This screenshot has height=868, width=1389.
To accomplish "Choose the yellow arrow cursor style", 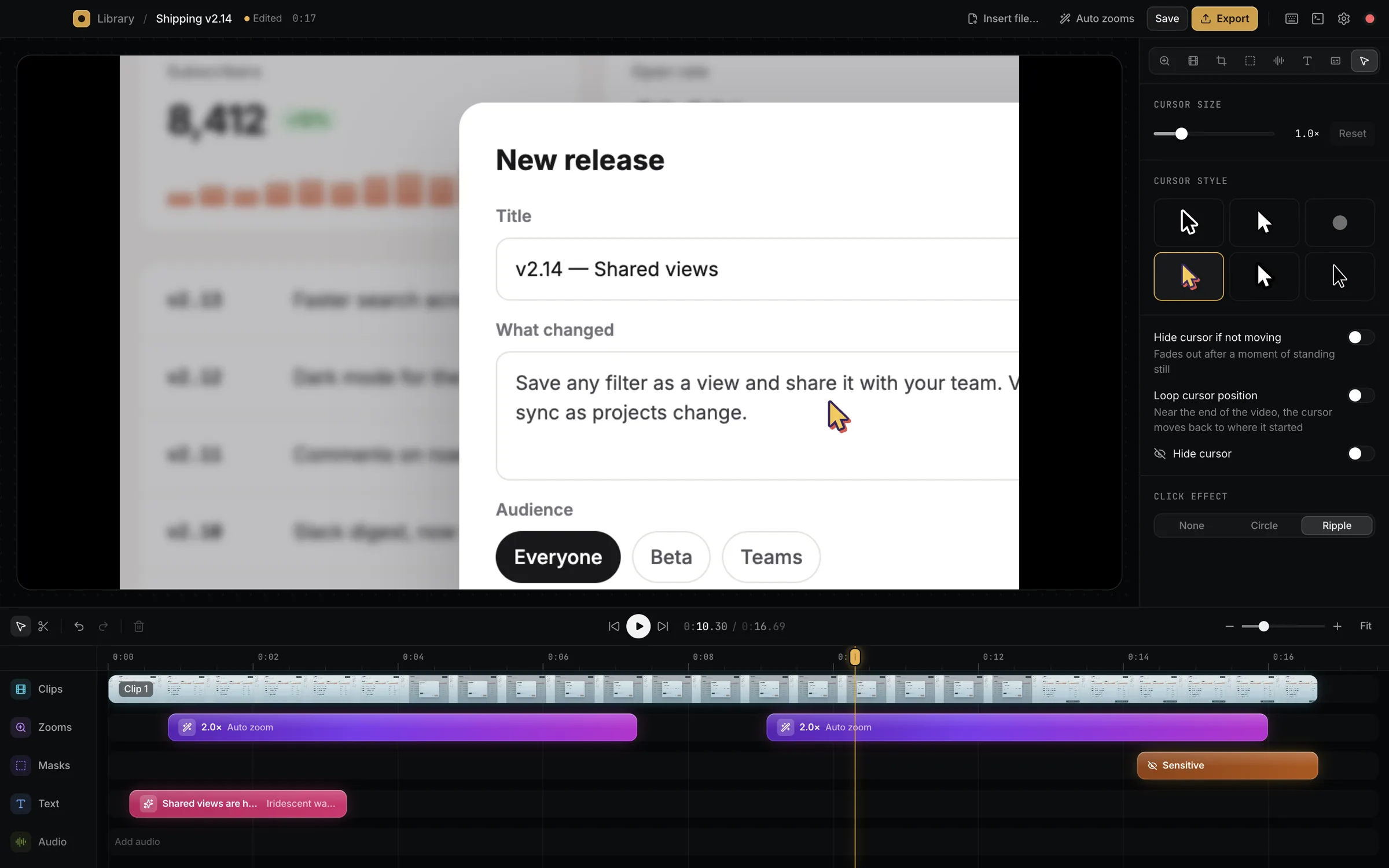I will 1188,276.
